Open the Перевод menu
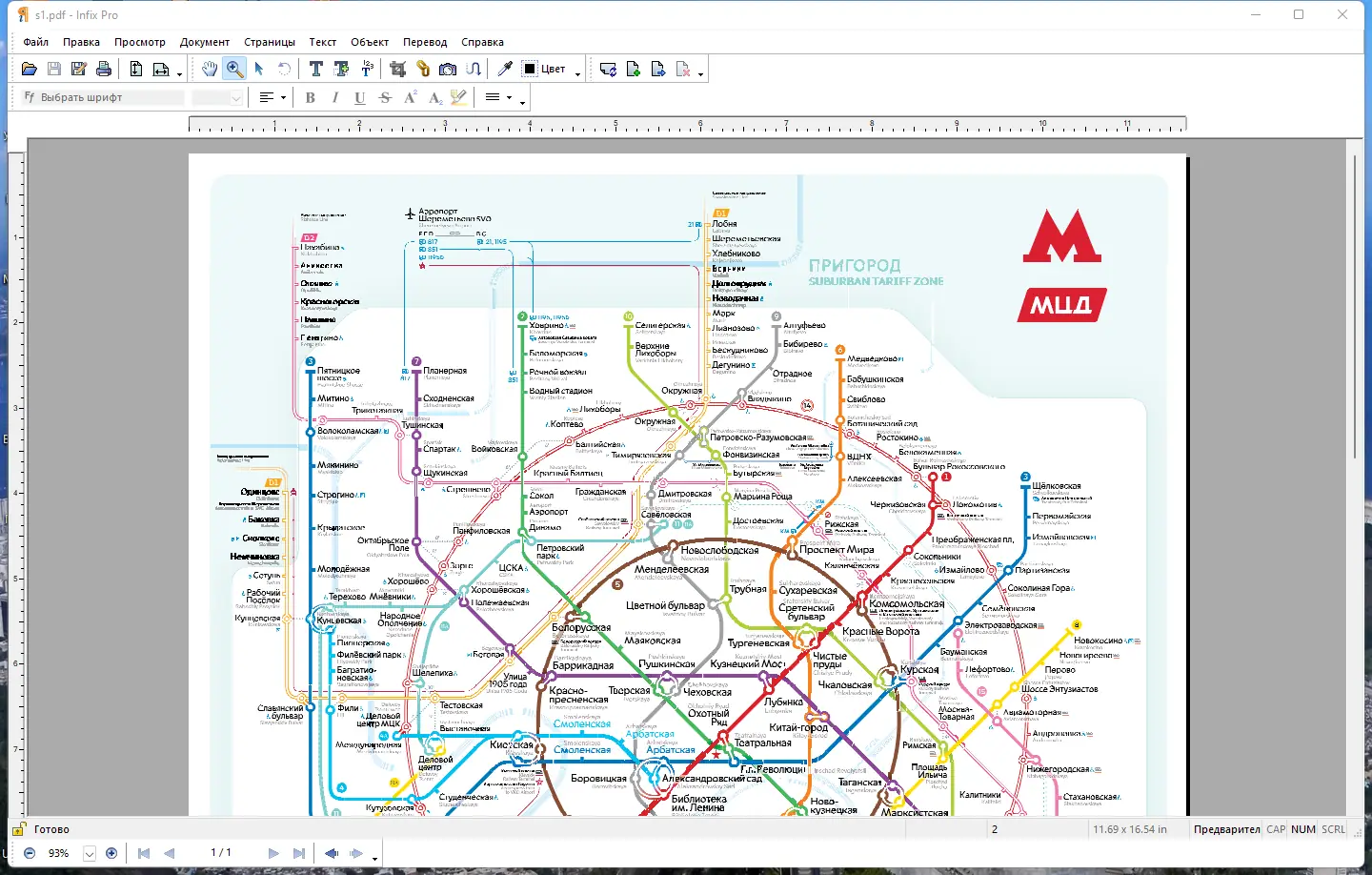 pyautogui.click(x=425, y=42)
